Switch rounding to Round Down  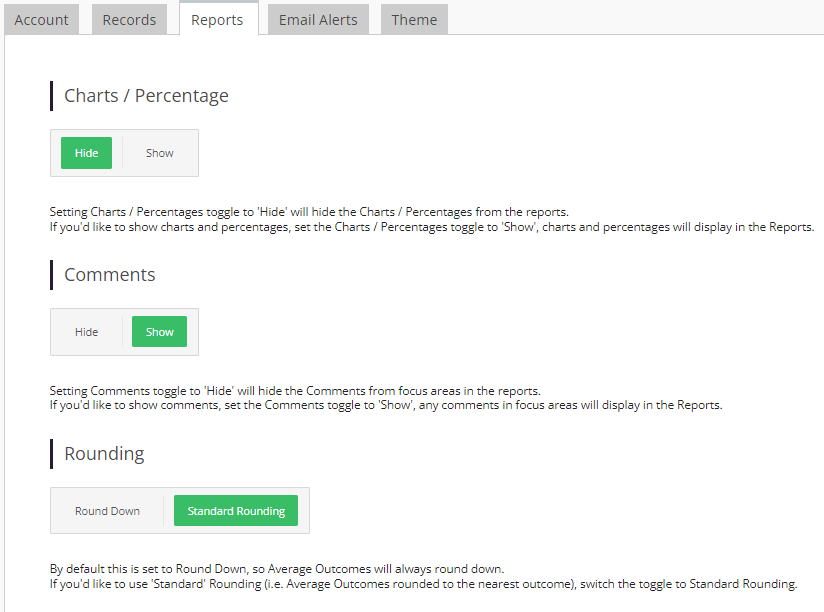[107, 511]
